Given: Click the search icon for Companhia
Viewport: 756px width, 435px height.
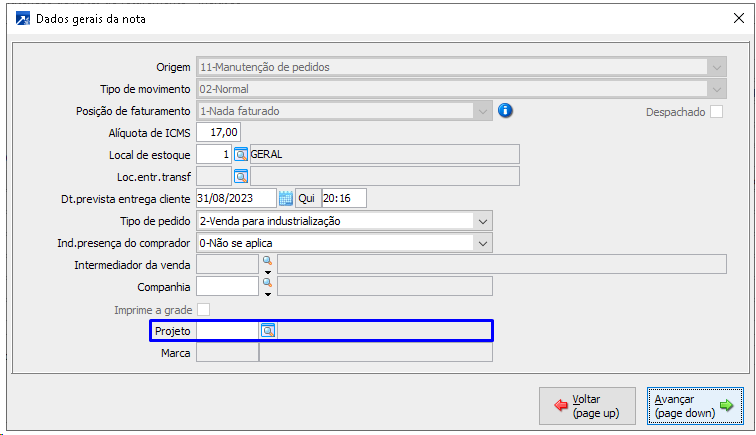Looking at the screenshot, I should (267, 283).
